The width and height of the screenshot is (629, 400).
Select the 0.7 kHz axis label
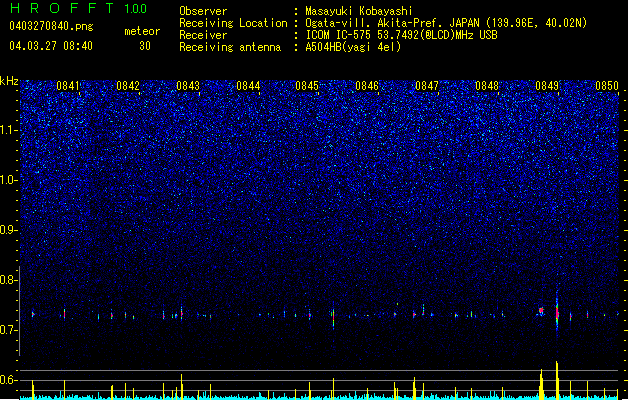point(8,330)
